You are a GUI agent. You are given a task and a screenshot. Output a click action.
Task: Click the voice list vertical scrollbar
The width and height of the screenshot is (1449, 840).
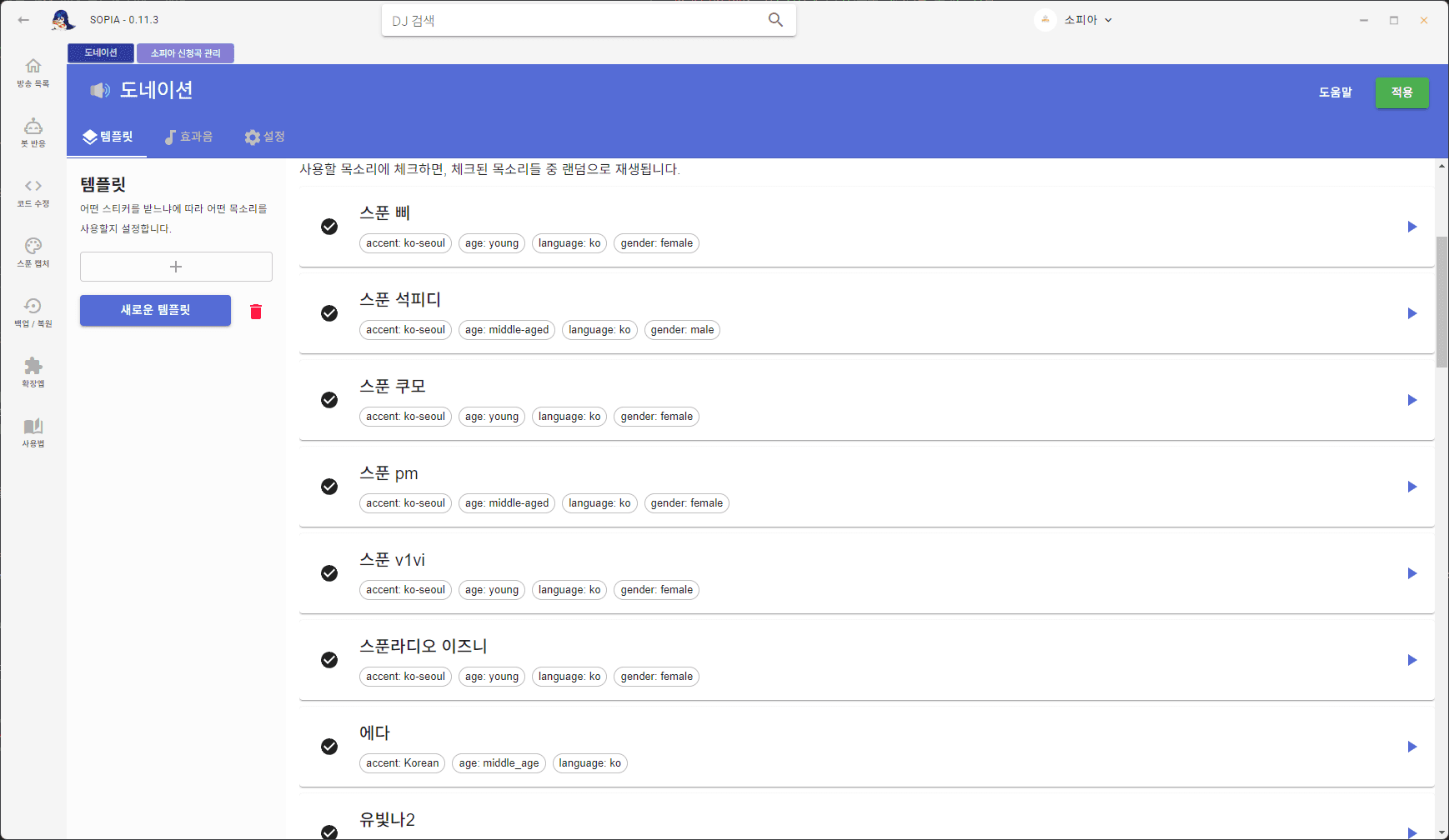1441,302
